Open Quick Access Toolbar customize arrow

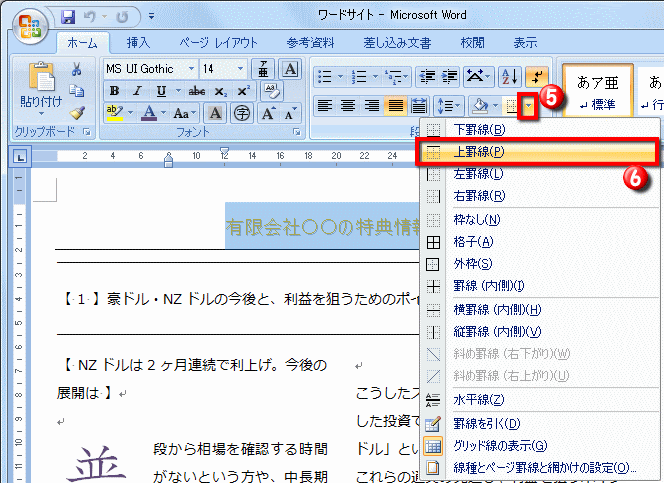click(151, 17)
